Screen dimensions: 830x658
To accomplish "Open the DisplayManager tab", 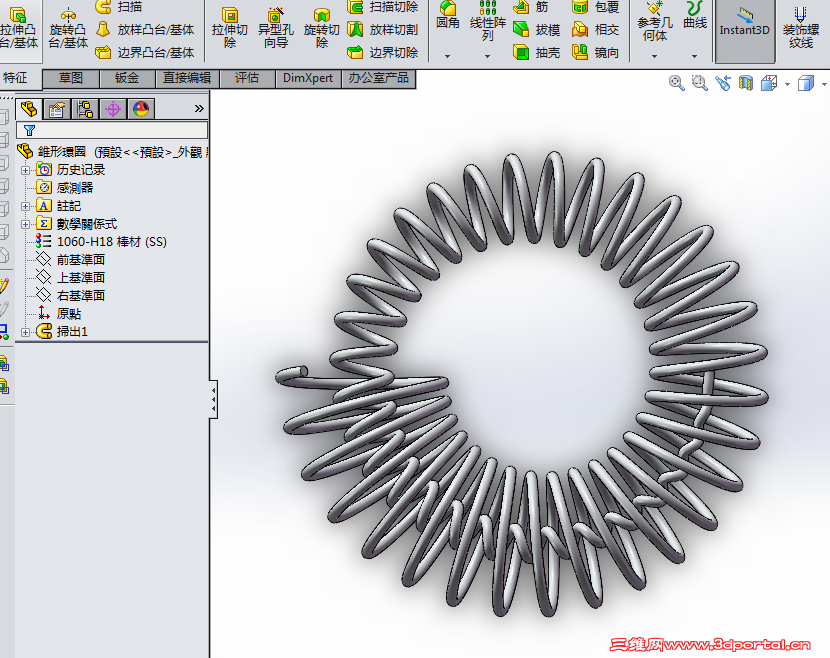I will click(x=141, y=109).
